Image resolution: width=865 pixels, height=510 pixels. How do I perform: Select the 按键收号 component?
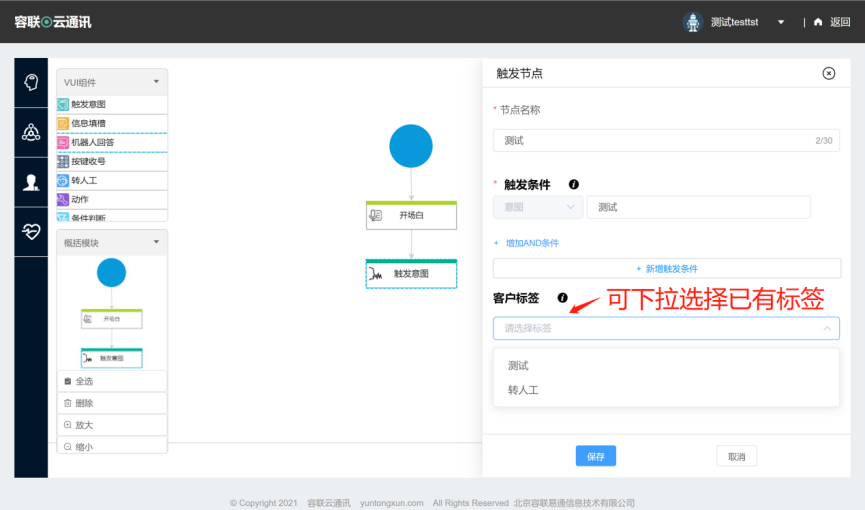pos(112,161)
